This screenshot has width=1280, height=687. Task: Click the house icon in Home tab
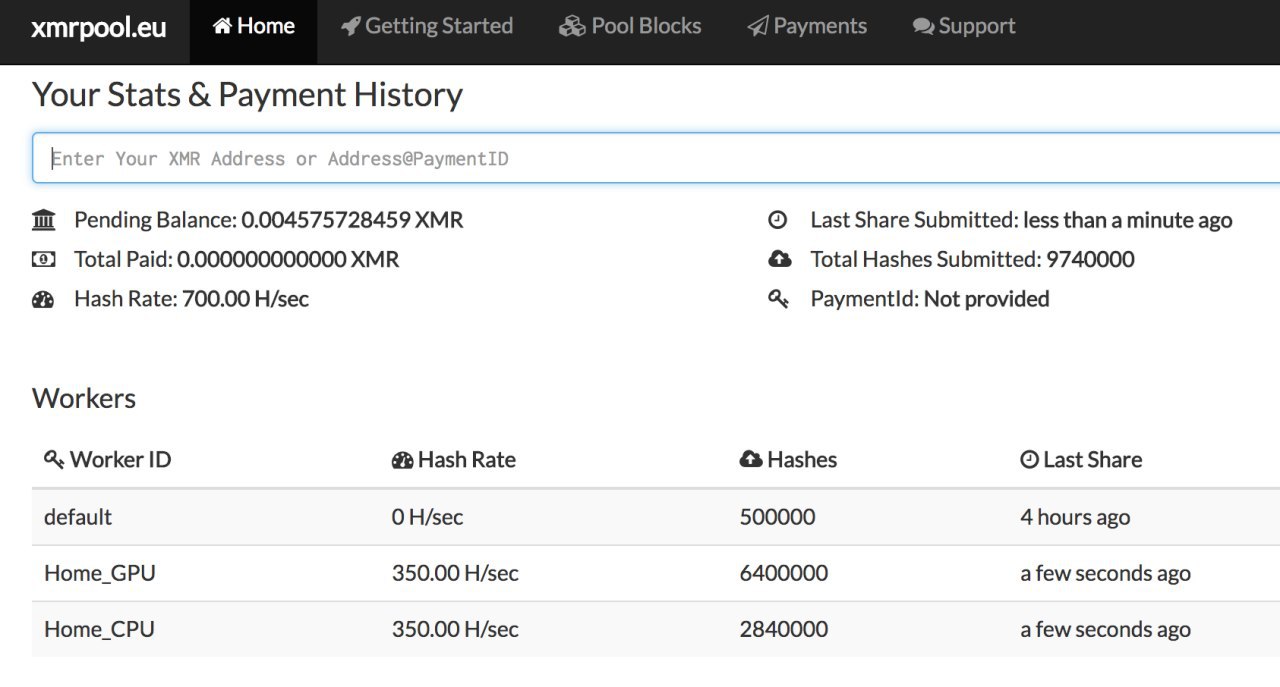pos(222,27)
